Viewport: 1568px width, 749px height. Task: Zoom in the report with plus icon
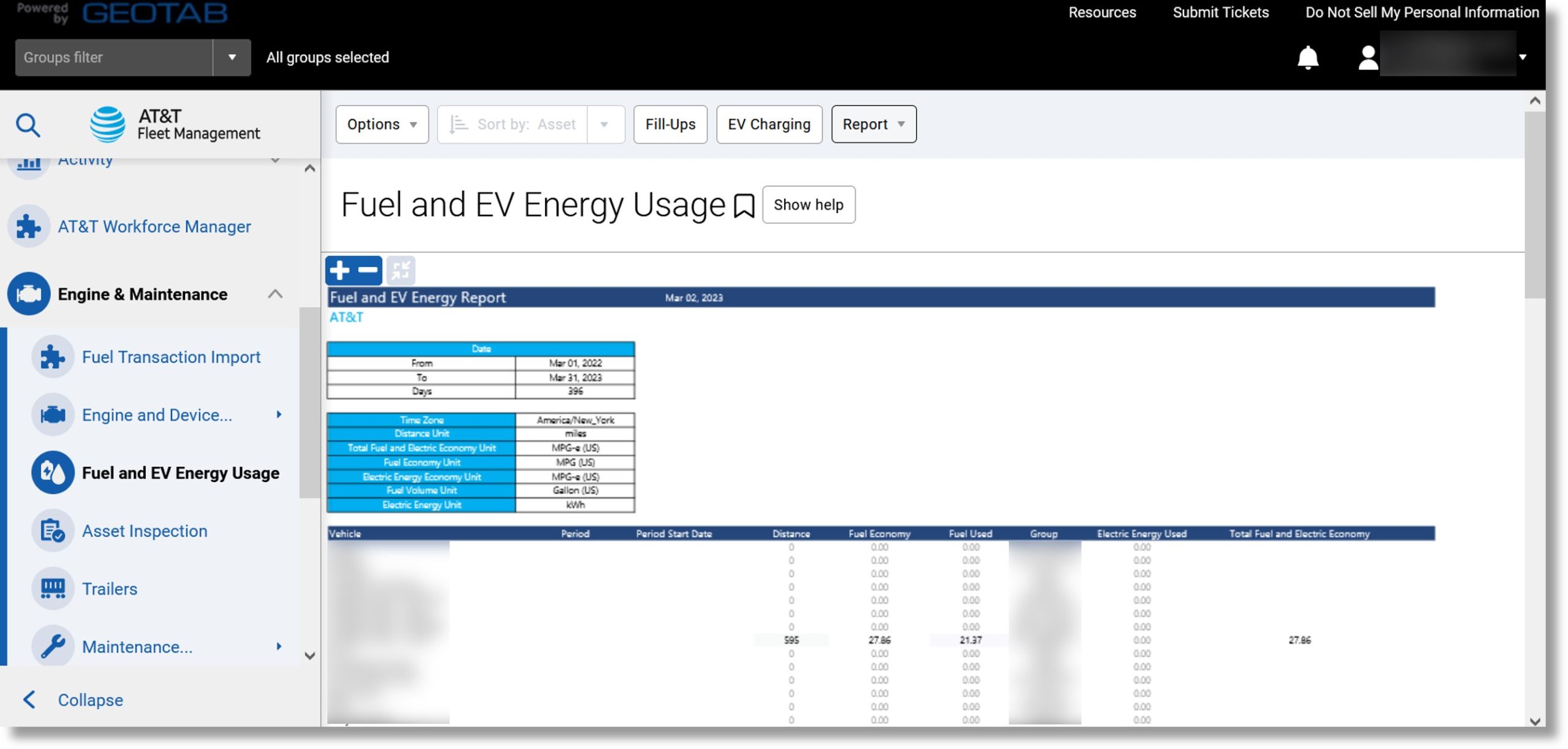tap(339, 270)
